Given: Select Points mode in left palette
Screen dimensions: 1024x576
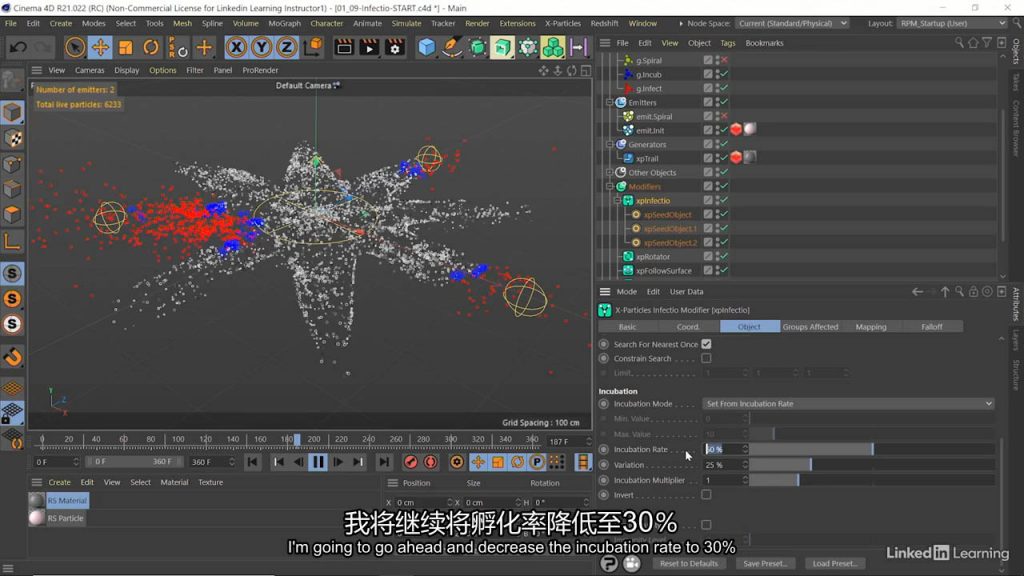Looking at the screenshot, I should point(12,164).
